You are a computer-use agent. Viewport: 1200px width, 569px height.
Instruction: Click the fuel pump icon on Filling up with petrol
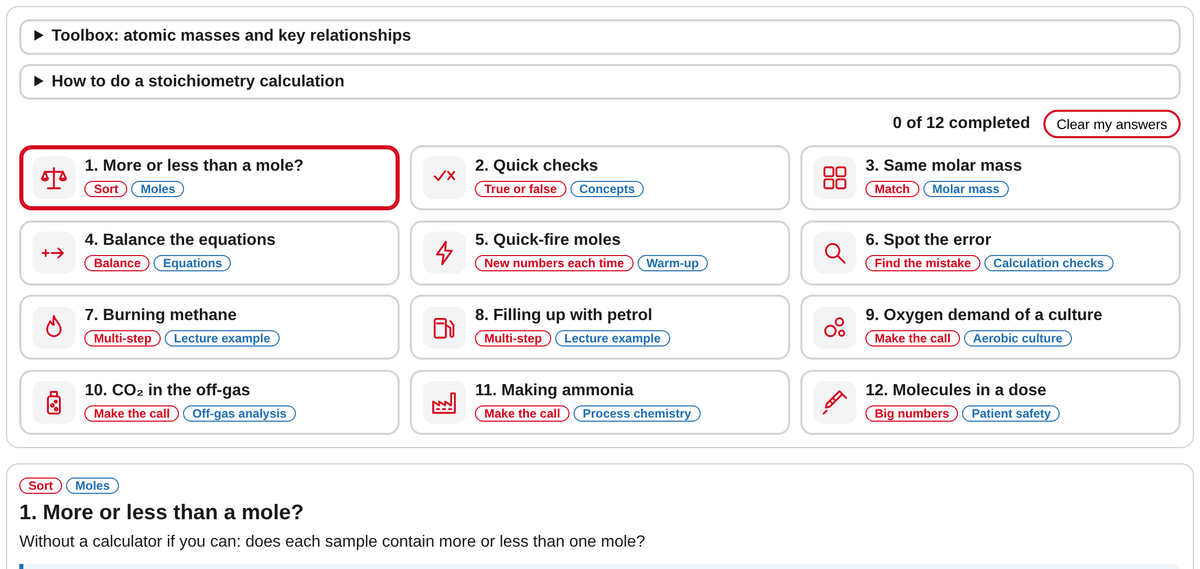click(x=444, y=327)
